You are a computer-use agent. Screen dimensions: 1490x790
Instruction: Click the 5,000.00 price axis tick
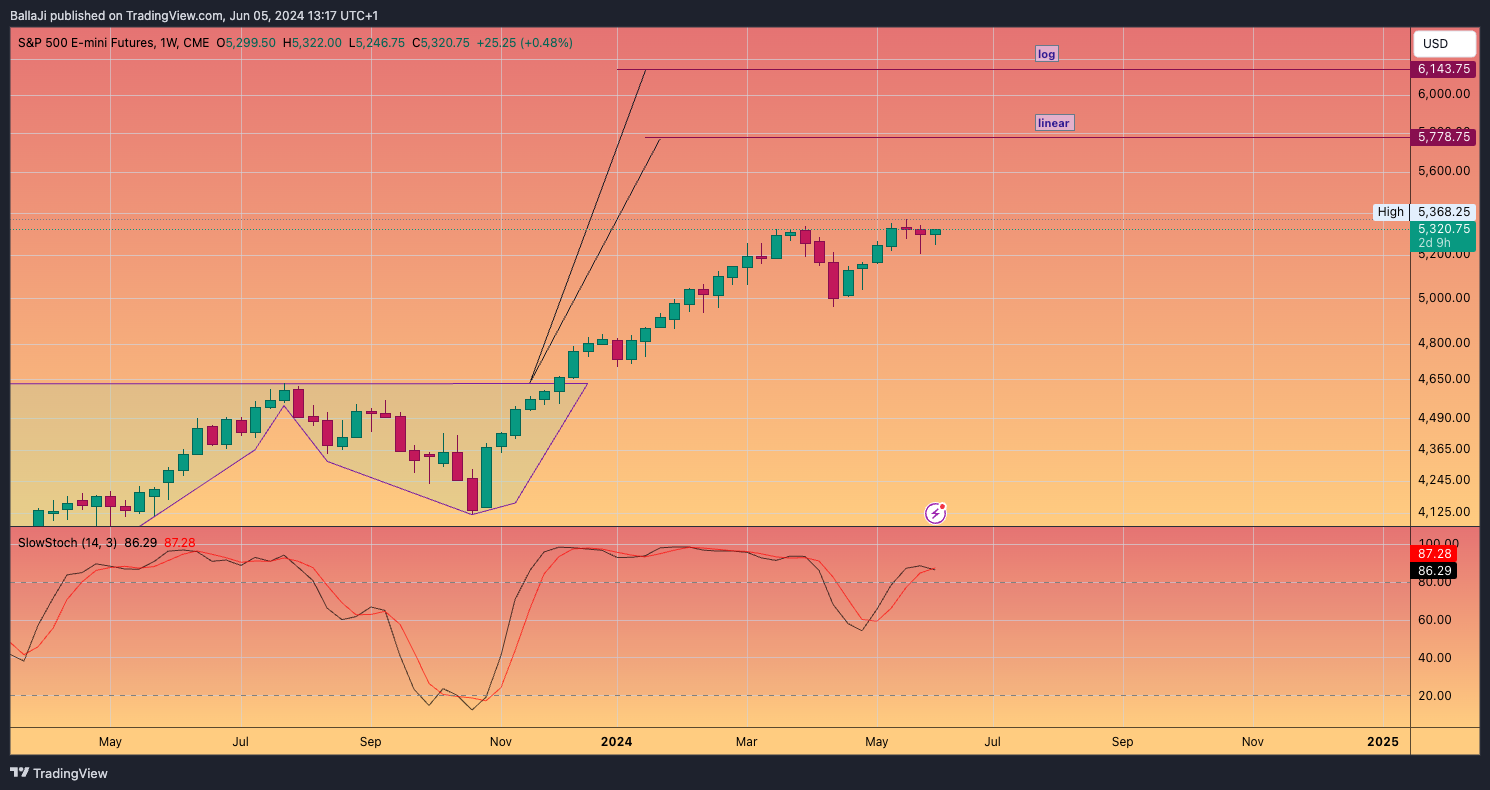[1443, 298]
